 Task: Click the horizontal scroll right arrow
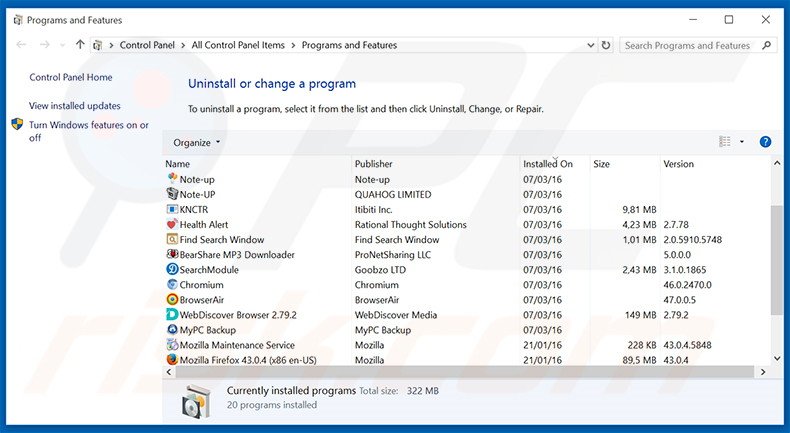(763, 372)
